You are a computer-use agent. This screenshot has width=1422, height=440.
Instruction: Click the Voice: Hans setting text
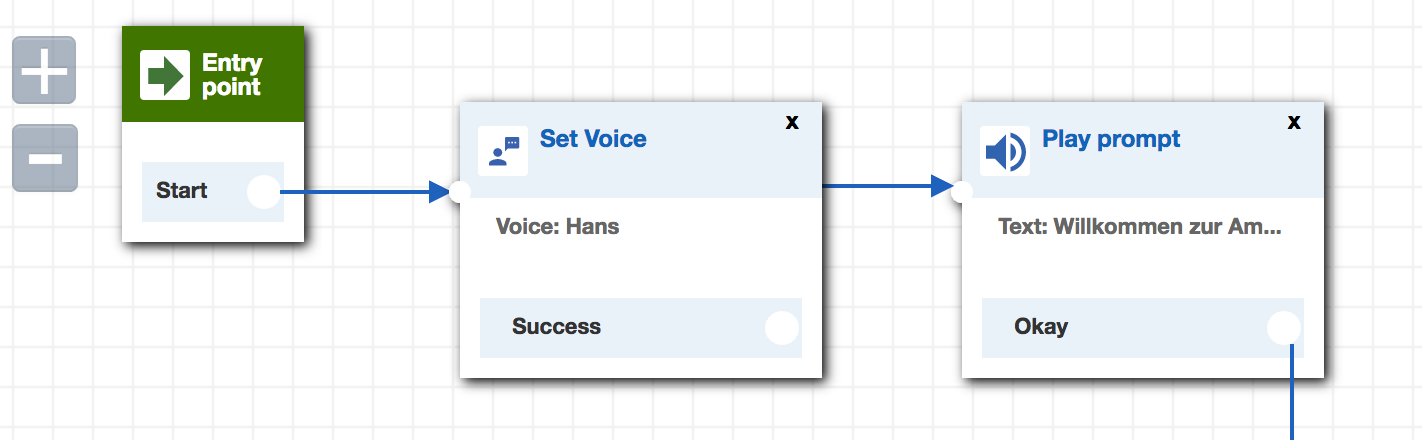[558, 227]
